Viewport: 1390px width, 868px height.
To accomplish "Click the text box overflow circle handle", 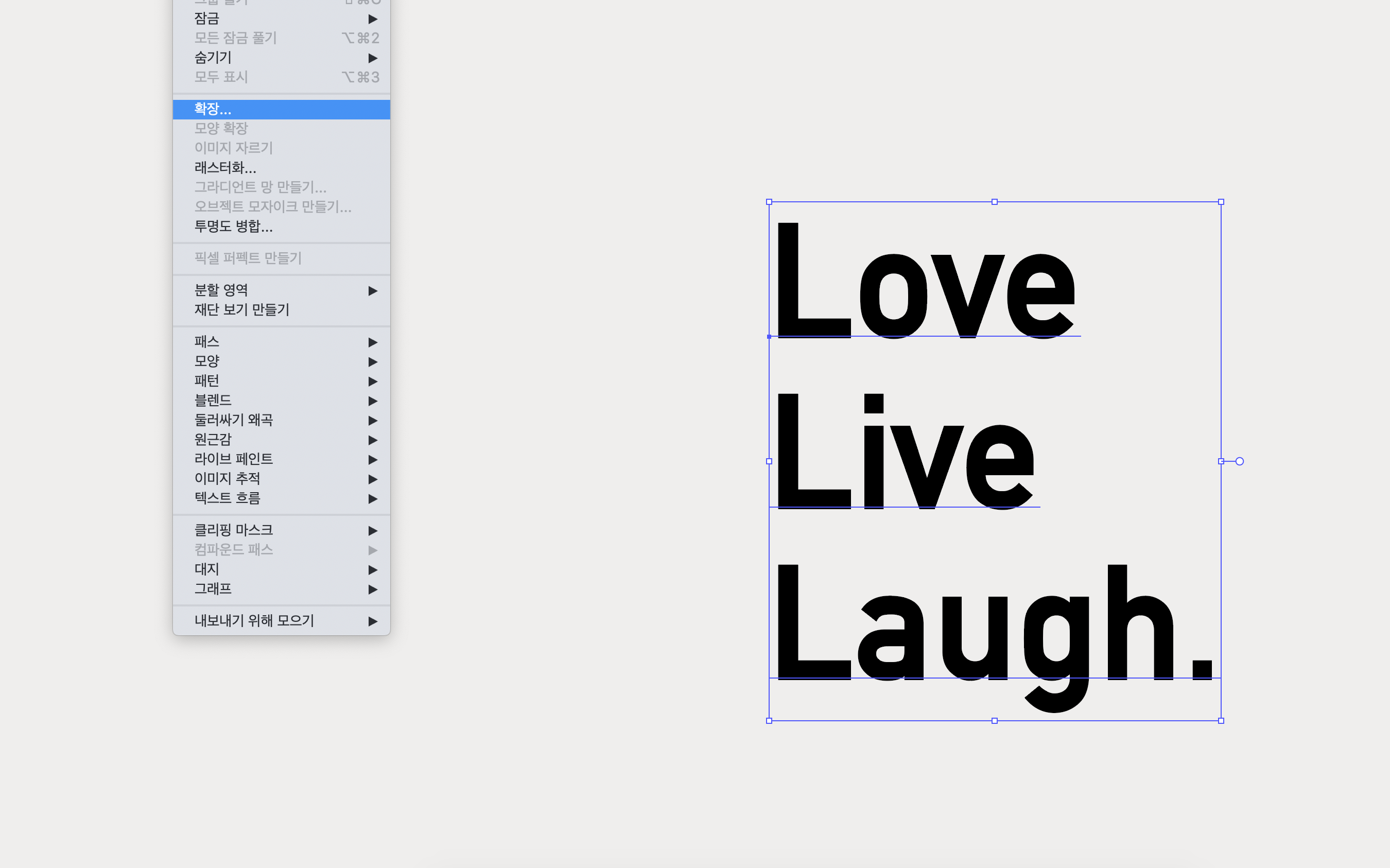I will [x=1240, y=461].
